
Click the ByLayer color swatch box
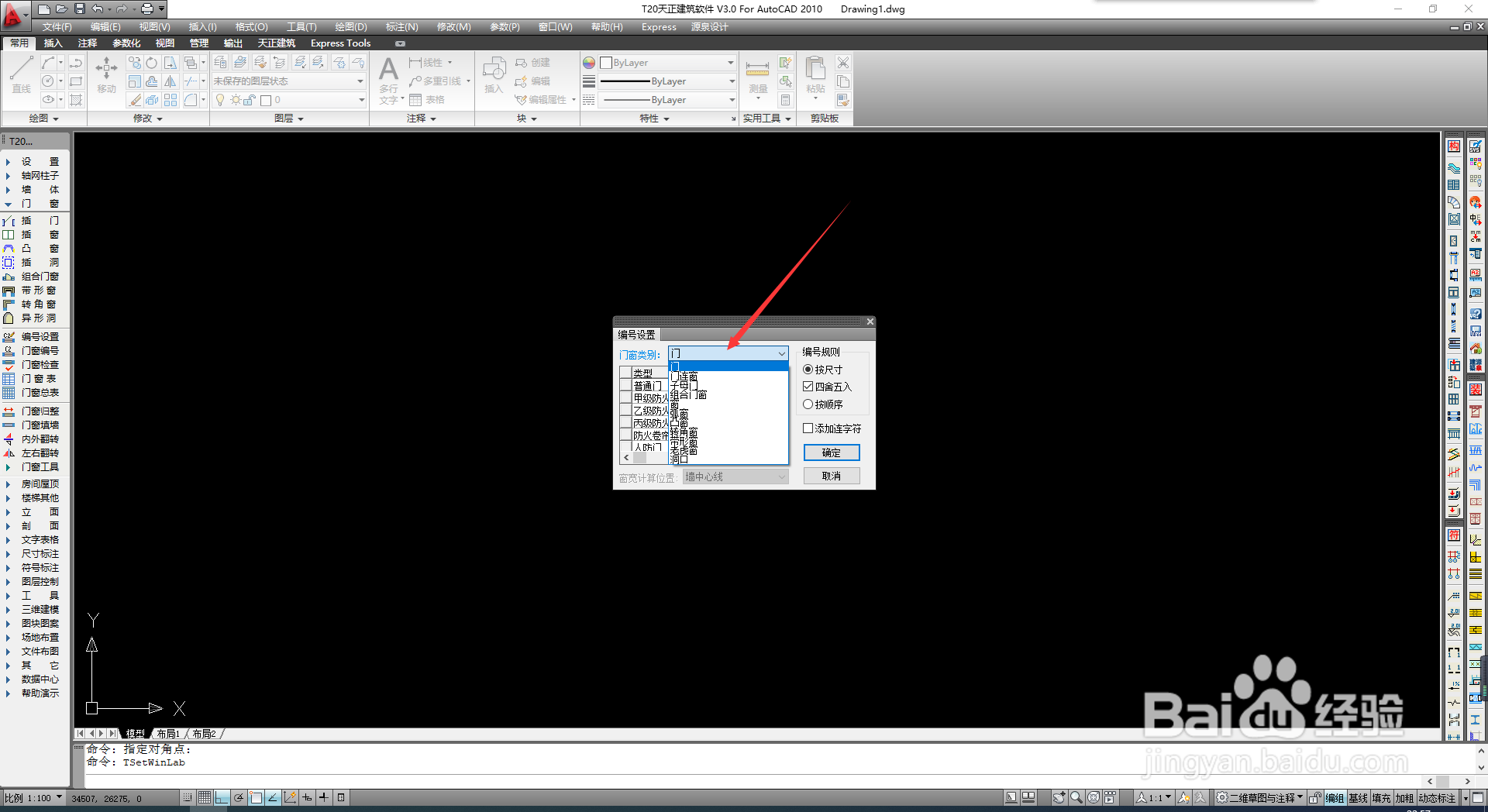(x=607, y=63)
